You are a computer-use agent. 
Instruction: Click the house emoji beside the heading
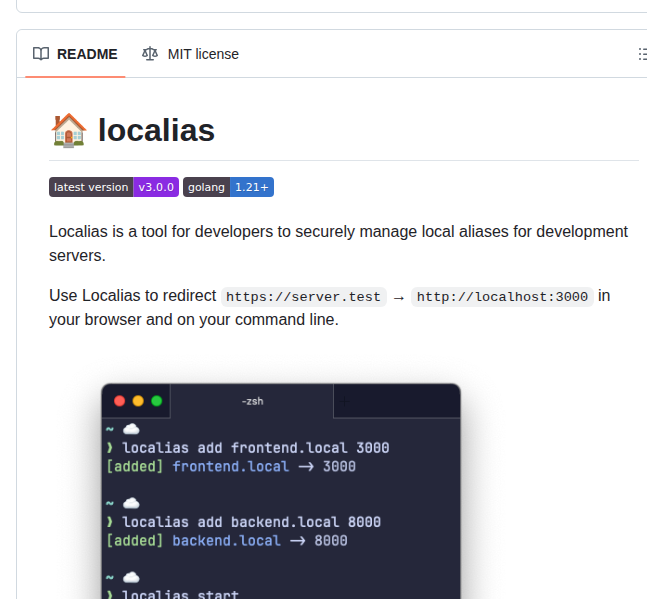coord(68,130)
